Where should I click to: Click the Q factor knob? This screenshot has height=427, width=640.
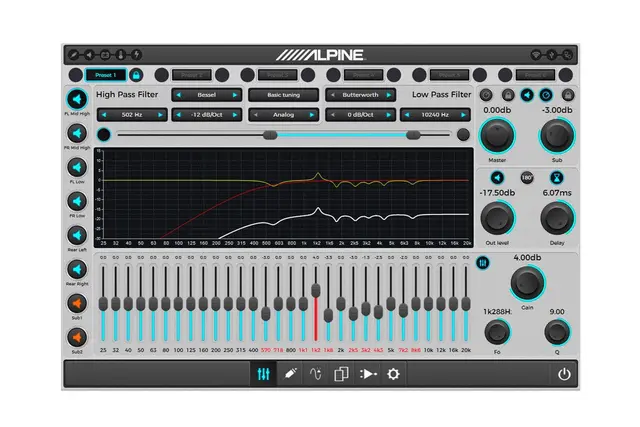point(557,332)
